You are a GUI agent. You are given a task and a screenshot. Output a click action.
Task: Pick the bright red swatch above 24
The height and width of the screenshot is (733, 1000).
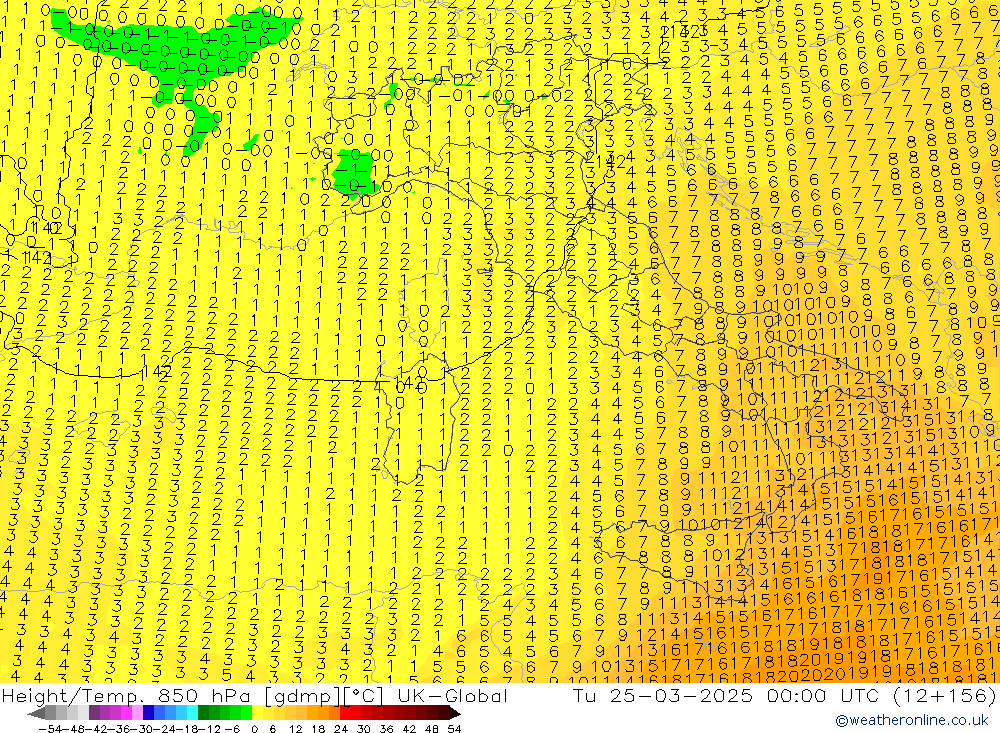click(x=345, y=713)
